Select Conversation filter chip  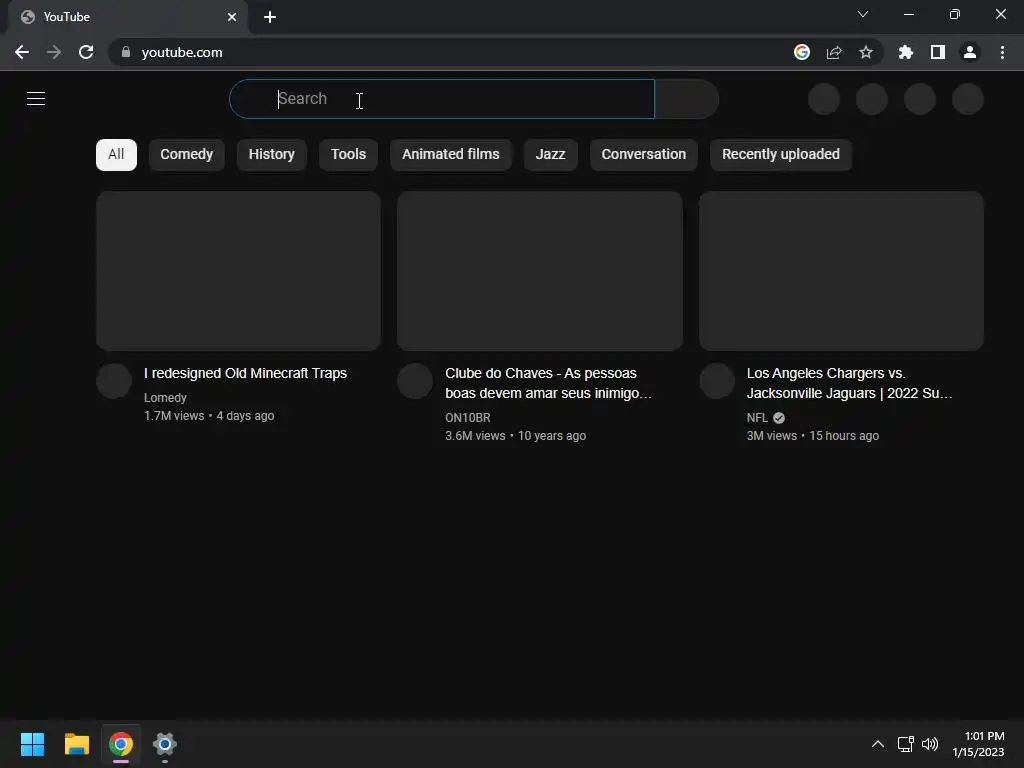coord(644,155)
